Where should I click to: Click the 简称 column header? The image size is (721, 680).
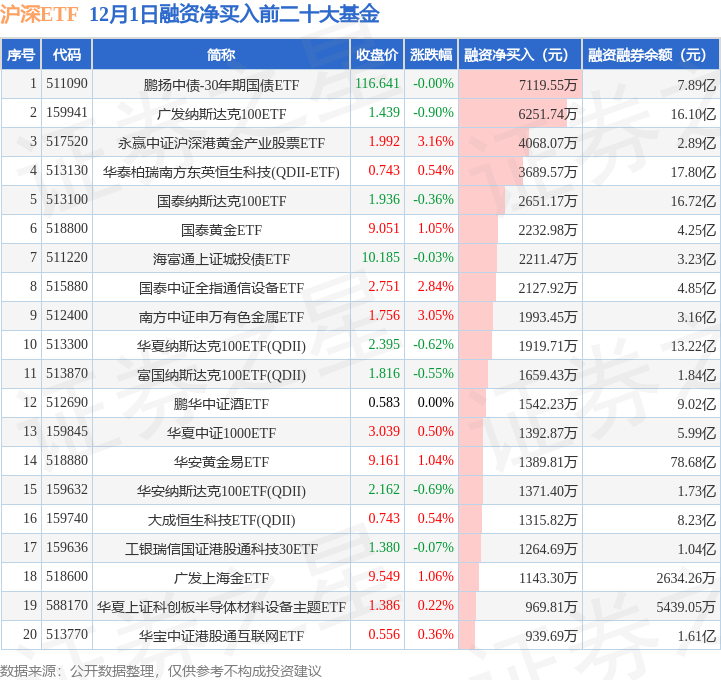click(221, 55)
